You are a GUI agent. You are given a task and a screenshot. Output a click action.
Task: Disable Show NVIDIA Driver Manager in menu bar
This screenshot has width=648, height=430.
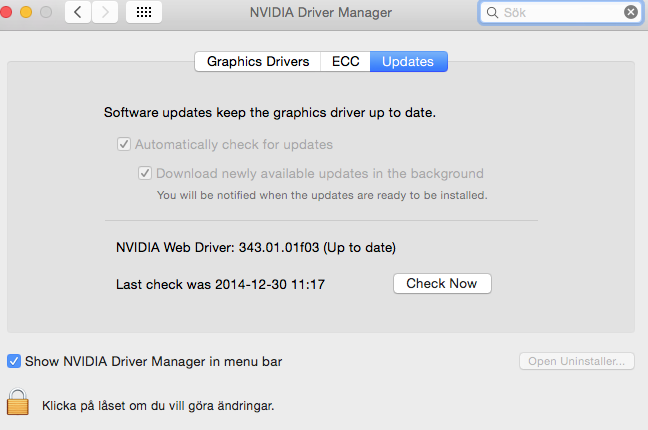(14, 361)
